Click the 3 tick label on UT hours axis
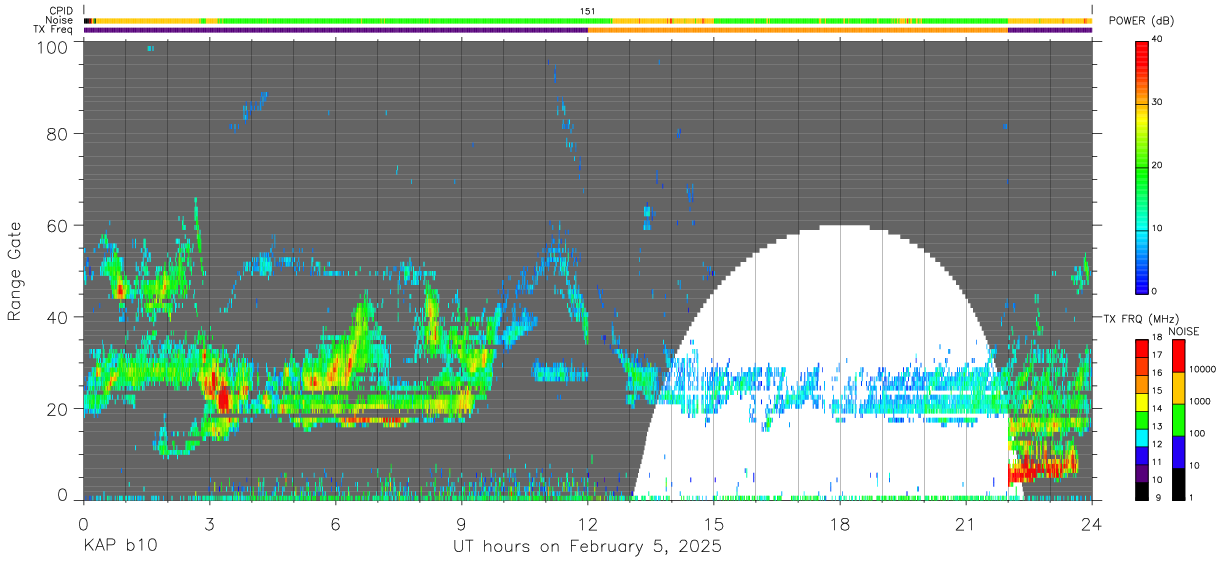This screenshot has width=1228, height=567. pos(209,525)
